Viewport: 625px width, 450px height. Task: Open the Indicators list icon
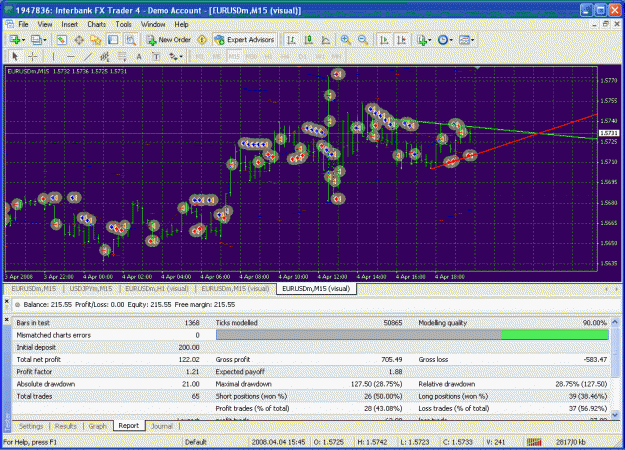pos(422,40)
